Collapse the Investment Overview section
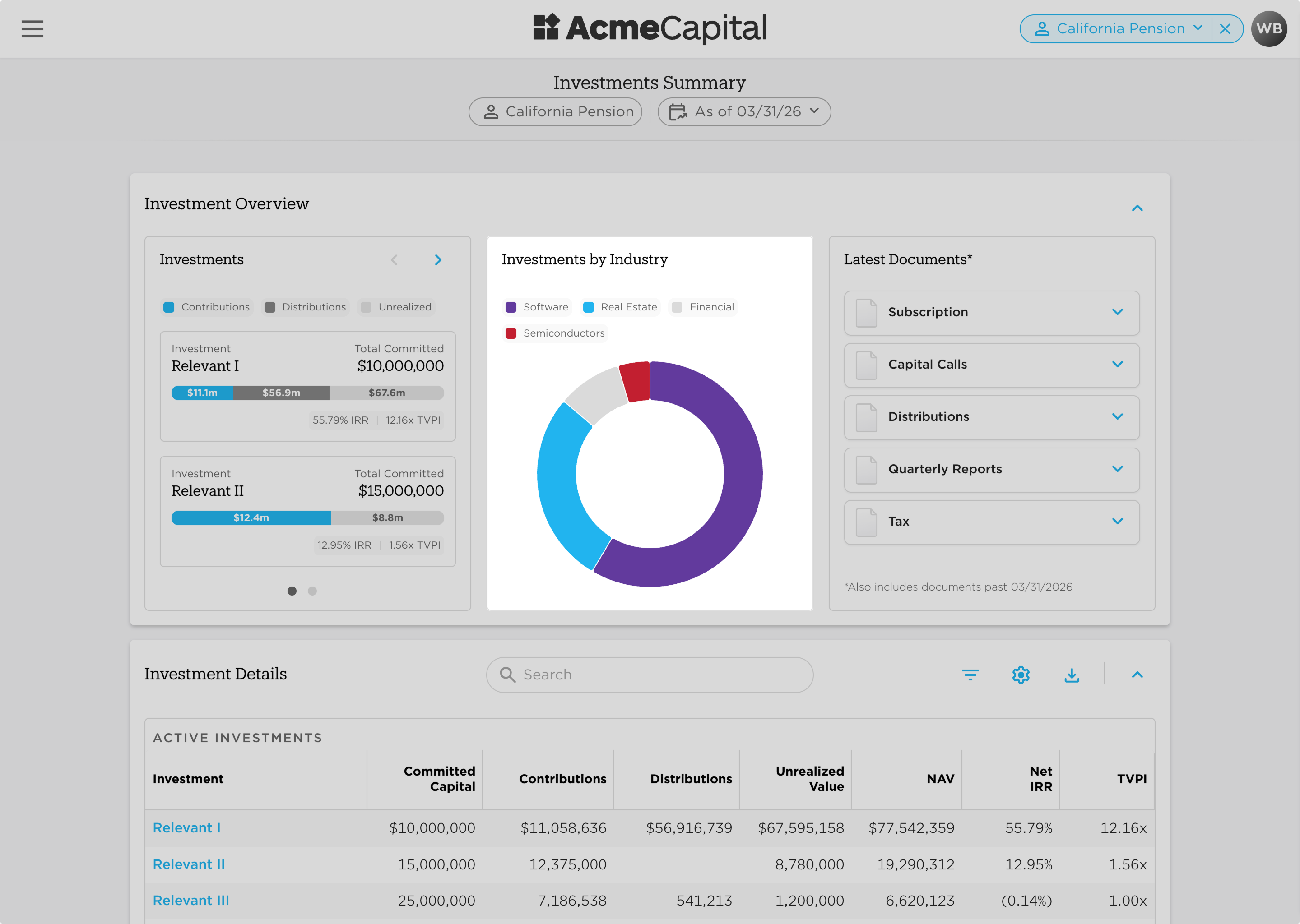Image resolution: width=1300 pixels, height=924 pixels. [1137, 208]
